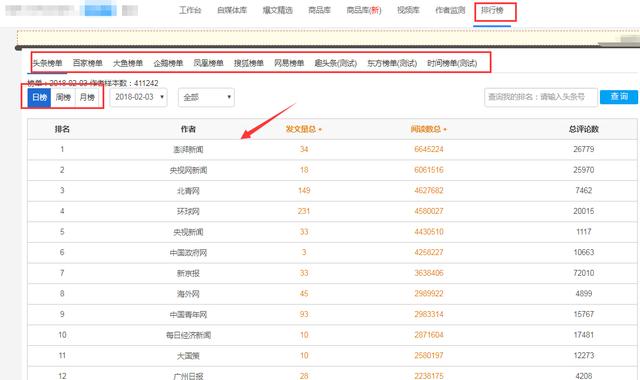The width and height of the screenshot is (640, 380).
Task: Click author 每日经济新闻
Action: [x=188, y=335]
